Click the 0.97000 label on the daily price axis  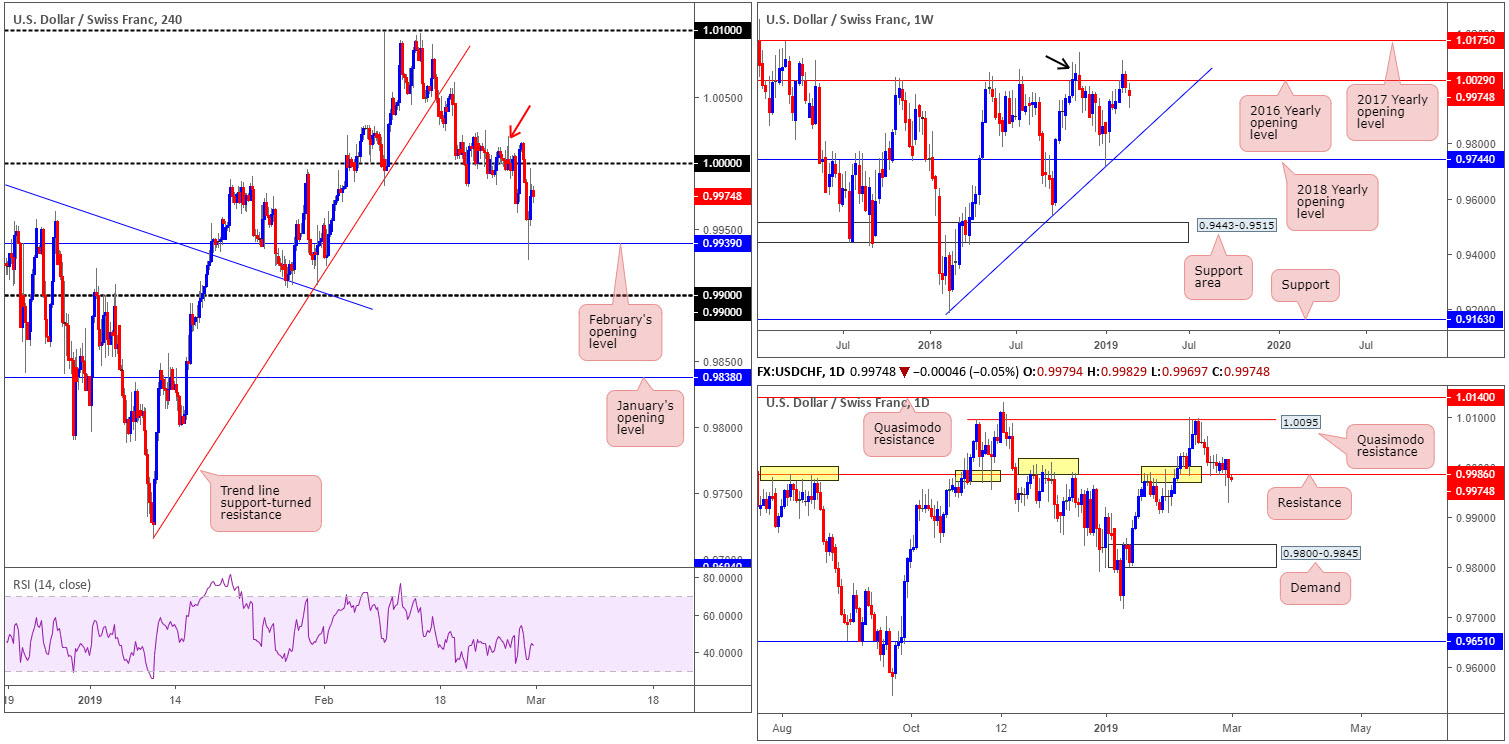coord(1476,618)
